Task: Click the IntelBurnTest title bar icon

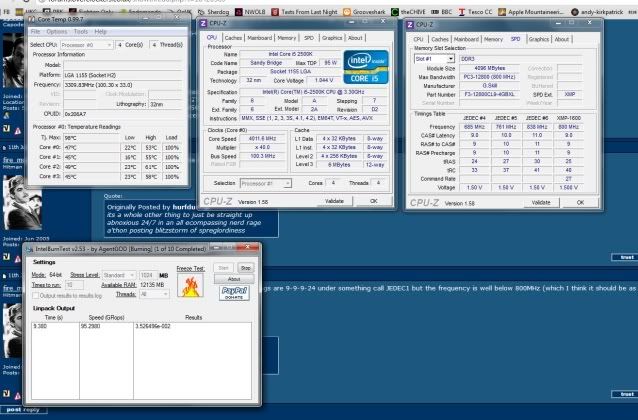Action: point(30,249)
